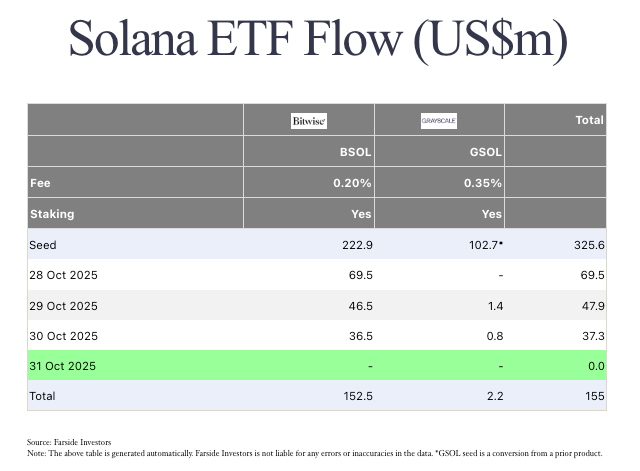Click the BSOL 0.20% fee cell

352,183
